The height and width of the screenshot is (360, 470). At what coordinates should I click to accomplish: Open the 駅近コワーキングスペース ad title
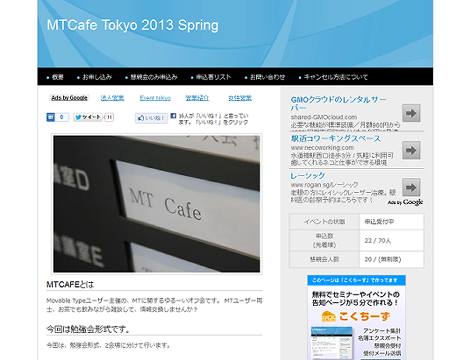coord(336,139)
